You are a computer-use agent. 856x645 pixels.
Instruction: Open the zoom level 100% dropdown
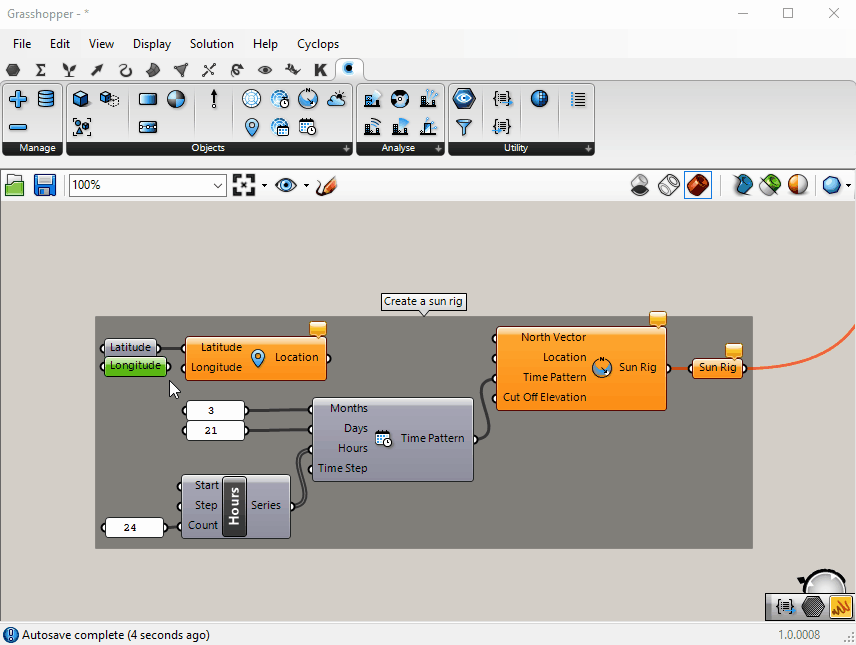pyautogui.click(x=218, y=185)
